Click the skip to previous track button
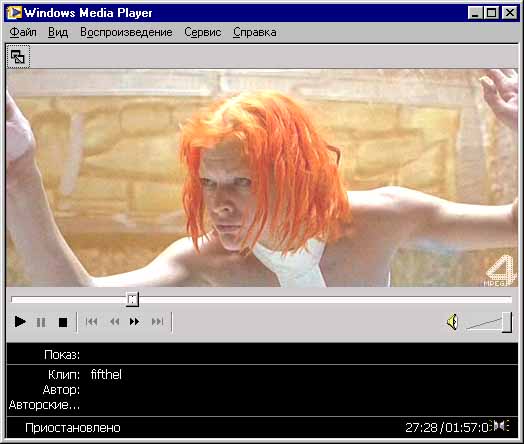524x444 pixels. [91, 322]
